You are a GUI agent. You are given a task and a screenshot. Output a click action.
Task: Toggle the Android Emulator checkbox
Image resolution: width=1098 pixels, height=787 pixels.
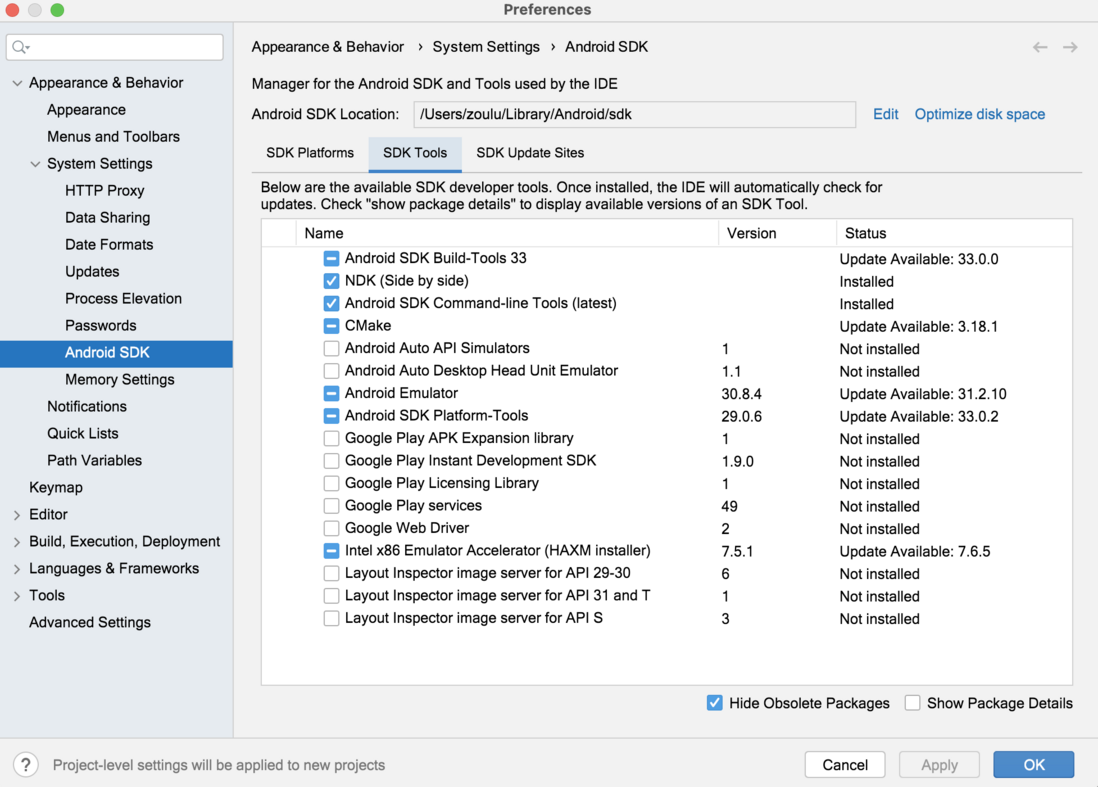tap(331, 393)
